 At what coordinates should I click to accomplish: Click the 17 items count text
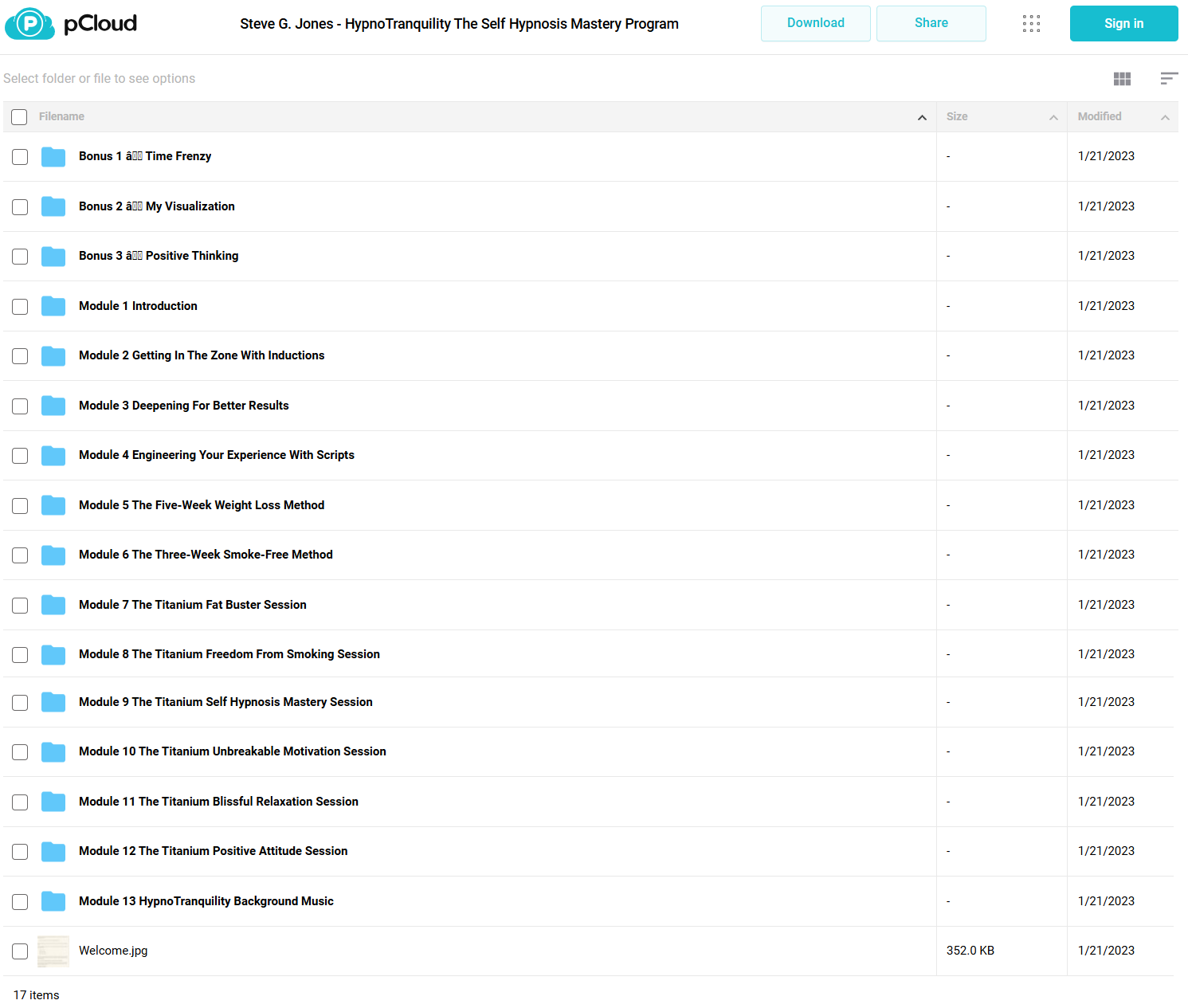[37, 995]
